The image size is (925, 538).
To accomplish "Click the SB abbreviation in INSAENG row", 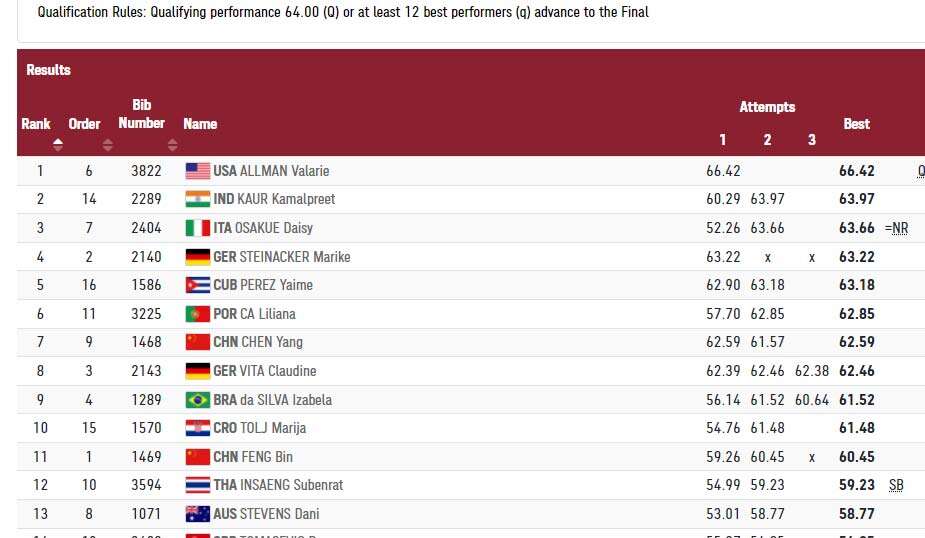I will click(x=896, y=485).
